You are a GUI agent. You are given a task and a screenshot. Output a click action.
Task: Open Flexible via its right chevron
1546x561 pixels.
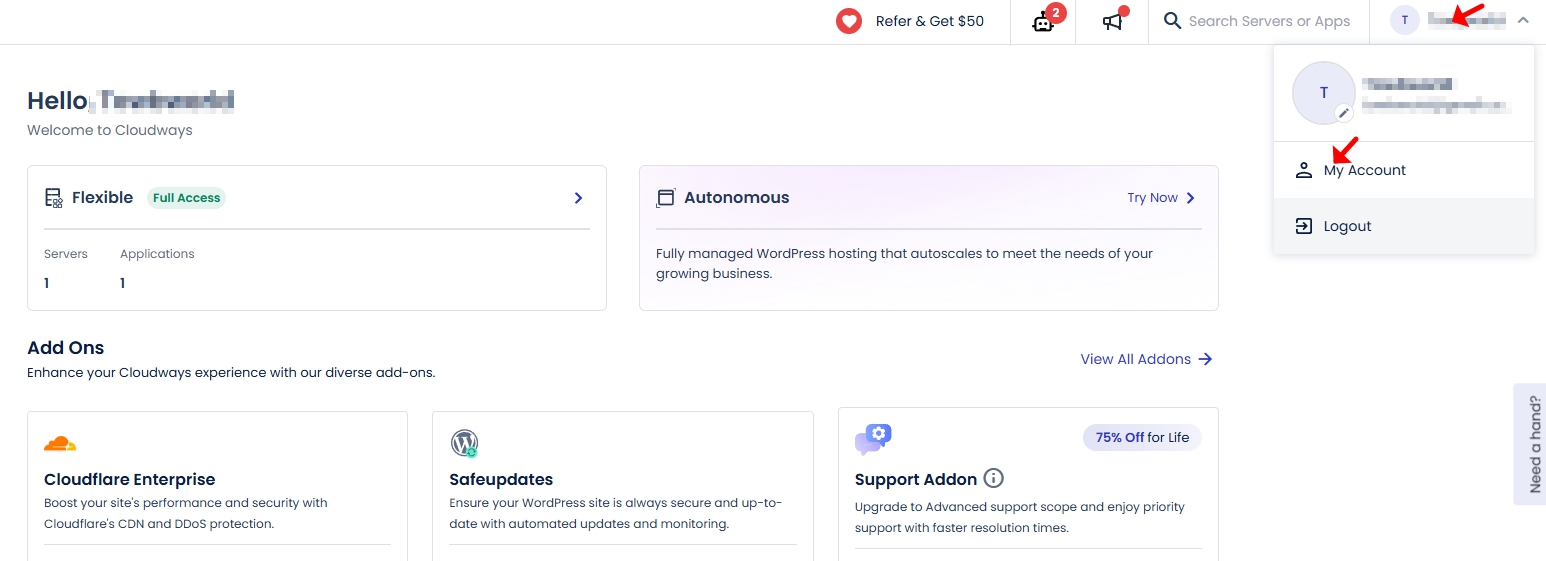(578, 198)
